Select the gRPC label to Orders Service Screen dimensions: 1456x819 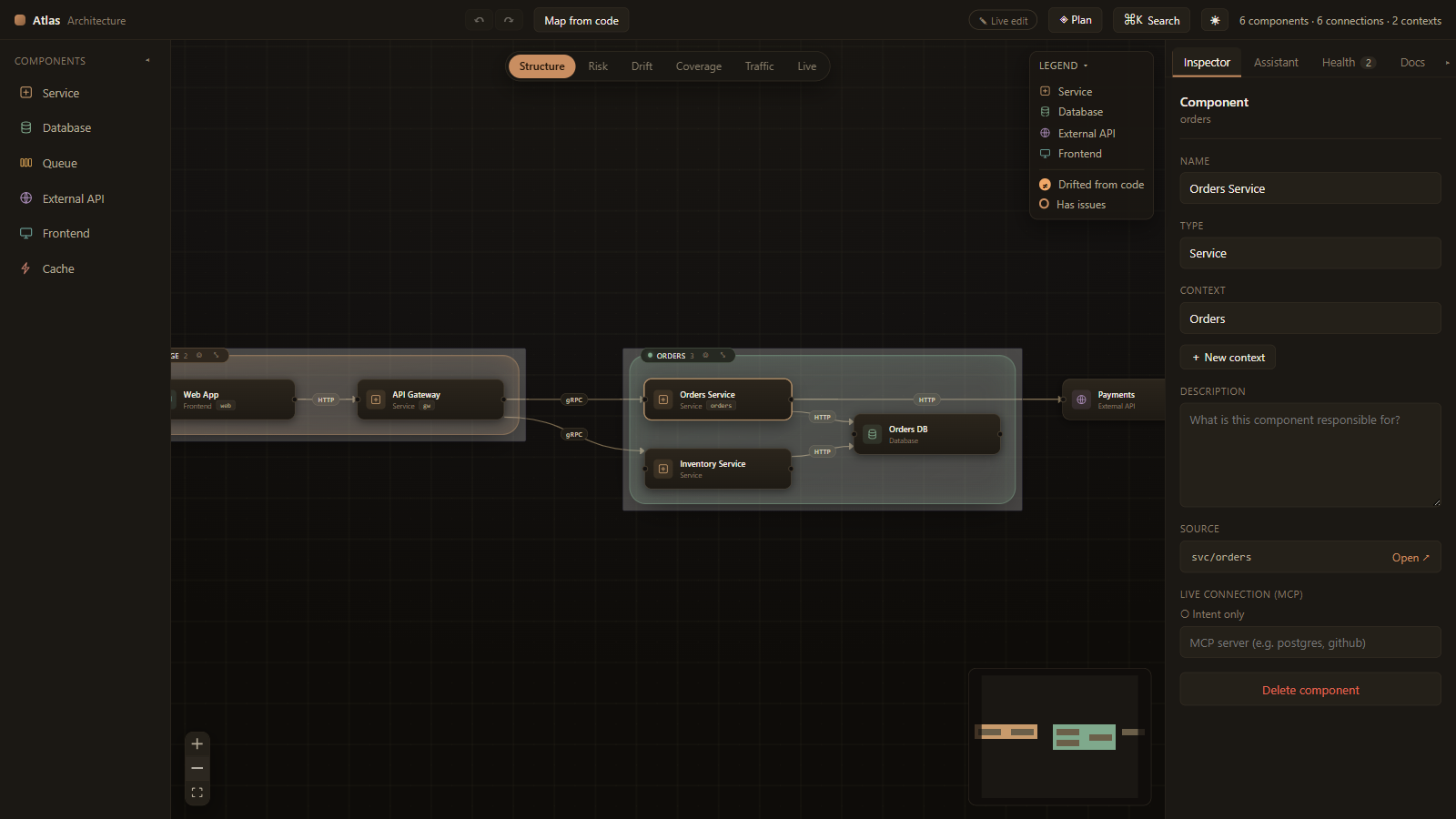point(574,399)
